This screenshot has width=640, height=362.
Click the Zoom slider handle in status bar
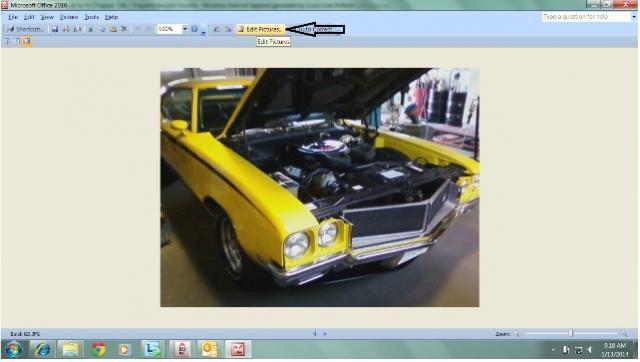[571, 333]
